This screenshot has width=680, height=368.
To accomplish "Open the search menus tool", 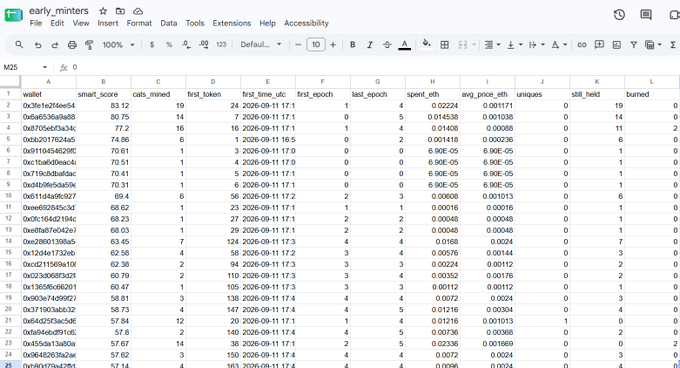I will coord(19,45).
